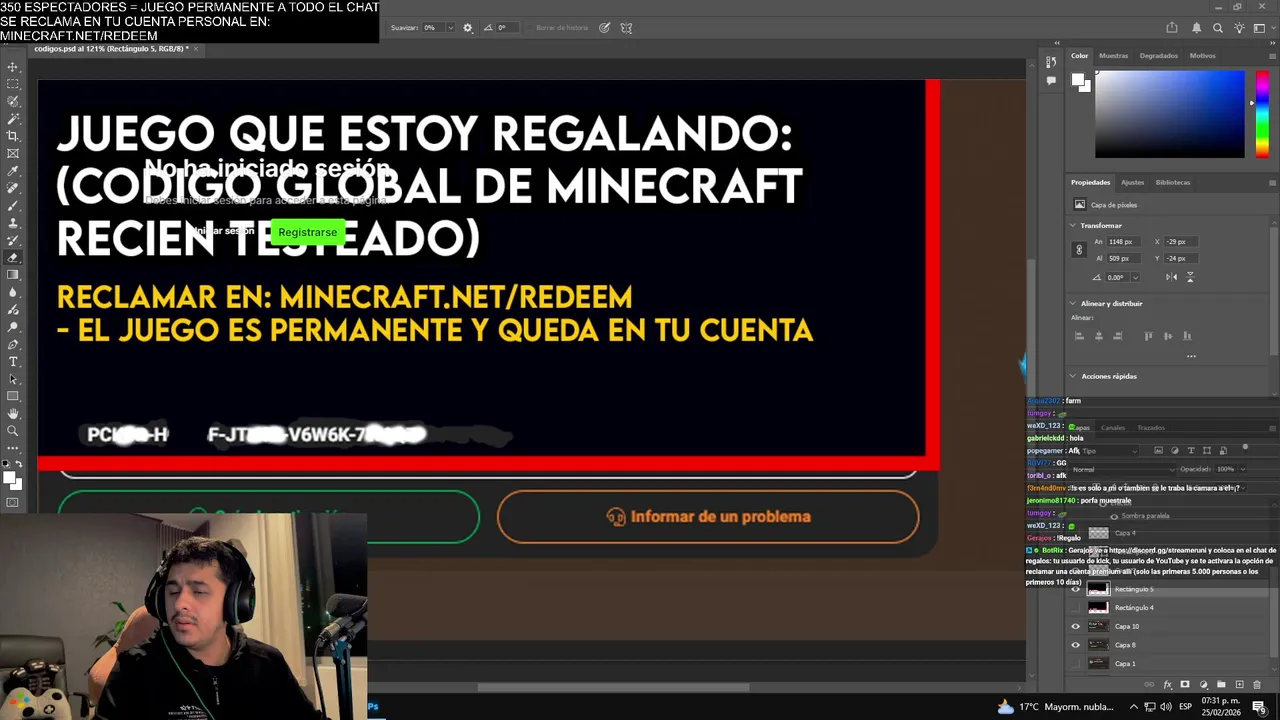Select the Move tool

(x=13, y=67)
